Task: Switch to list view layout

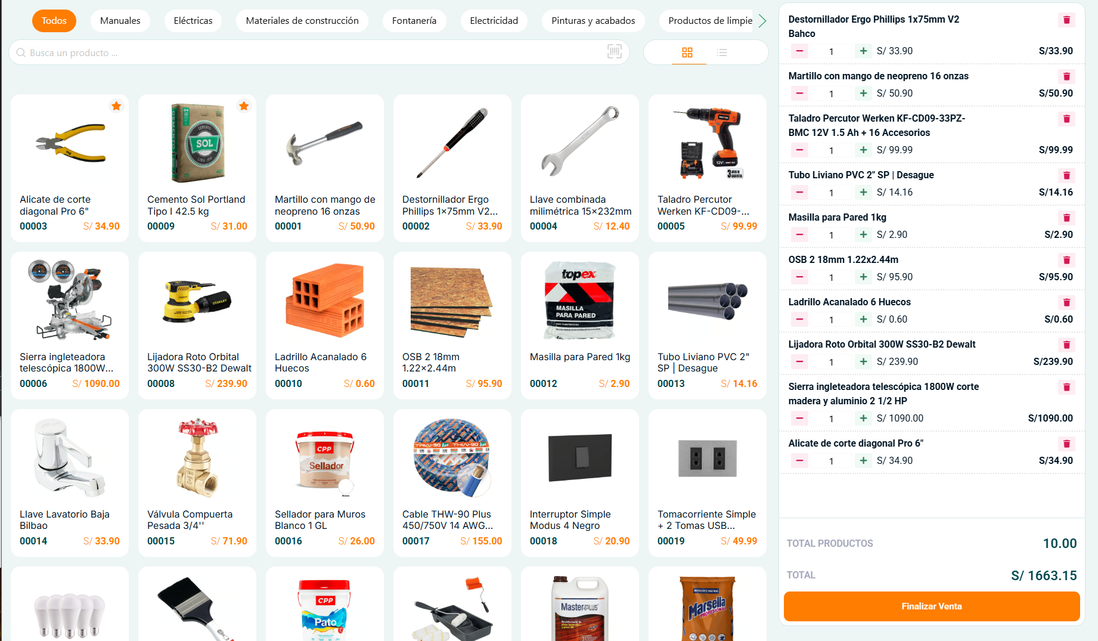Action: [x=722, y=53]
